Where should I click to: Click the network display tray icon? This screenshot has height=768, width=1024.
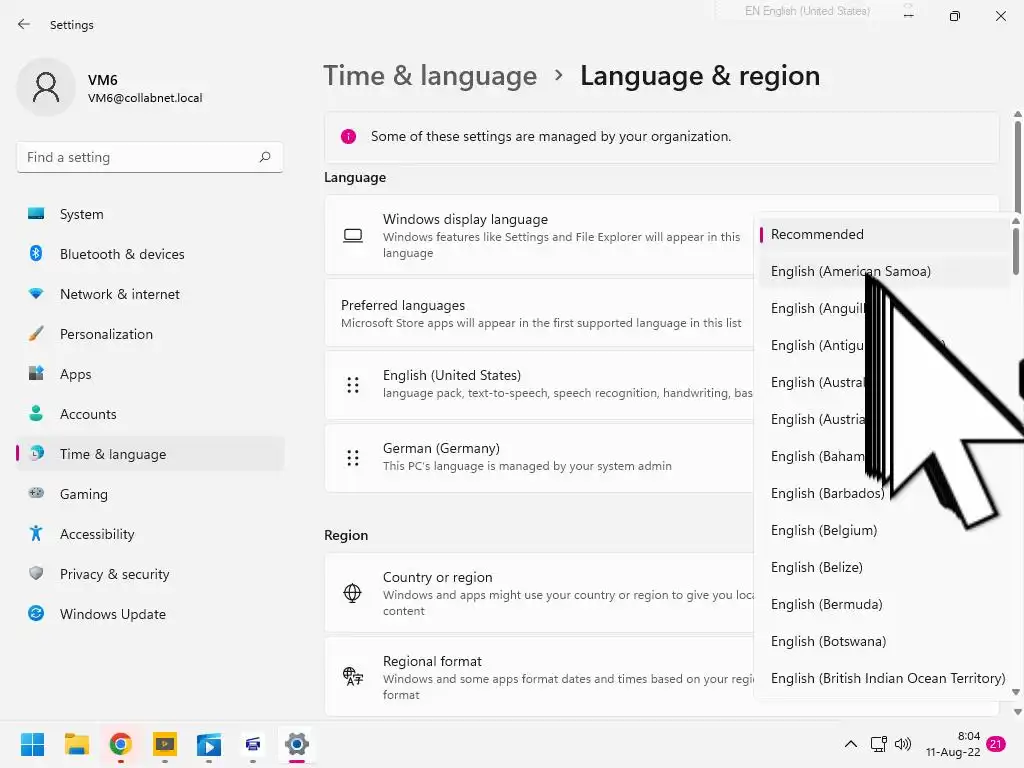[879, 744]
